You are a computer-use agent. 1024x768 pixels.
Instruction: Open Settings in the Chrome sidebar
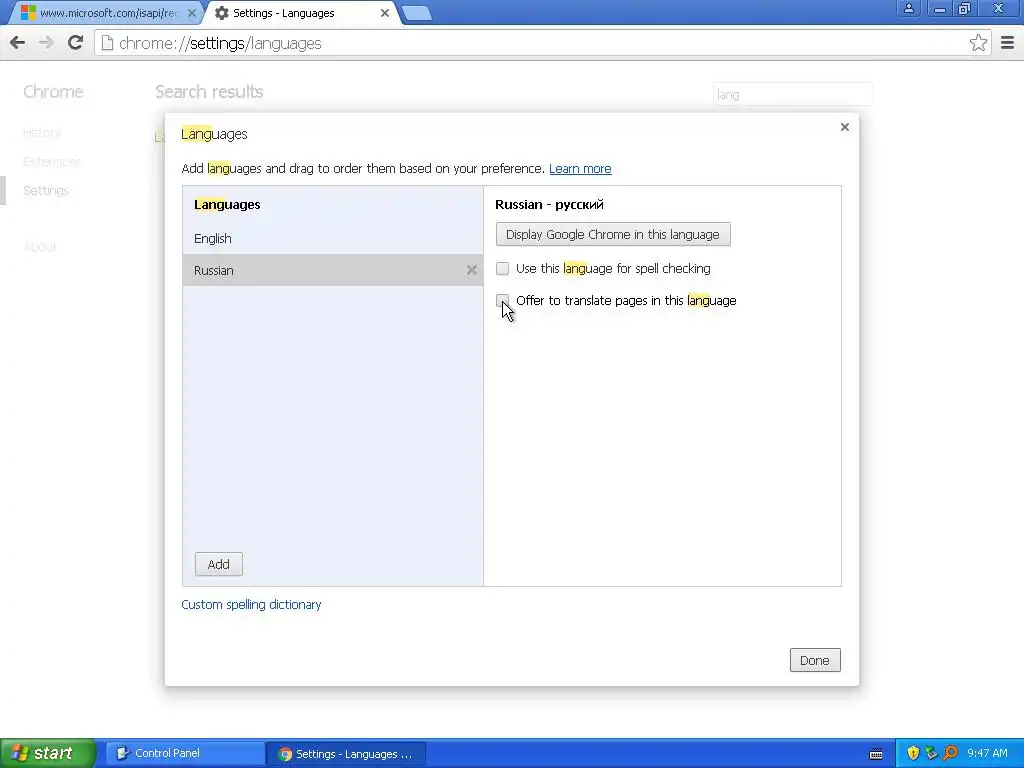click(x=46, y=191)
